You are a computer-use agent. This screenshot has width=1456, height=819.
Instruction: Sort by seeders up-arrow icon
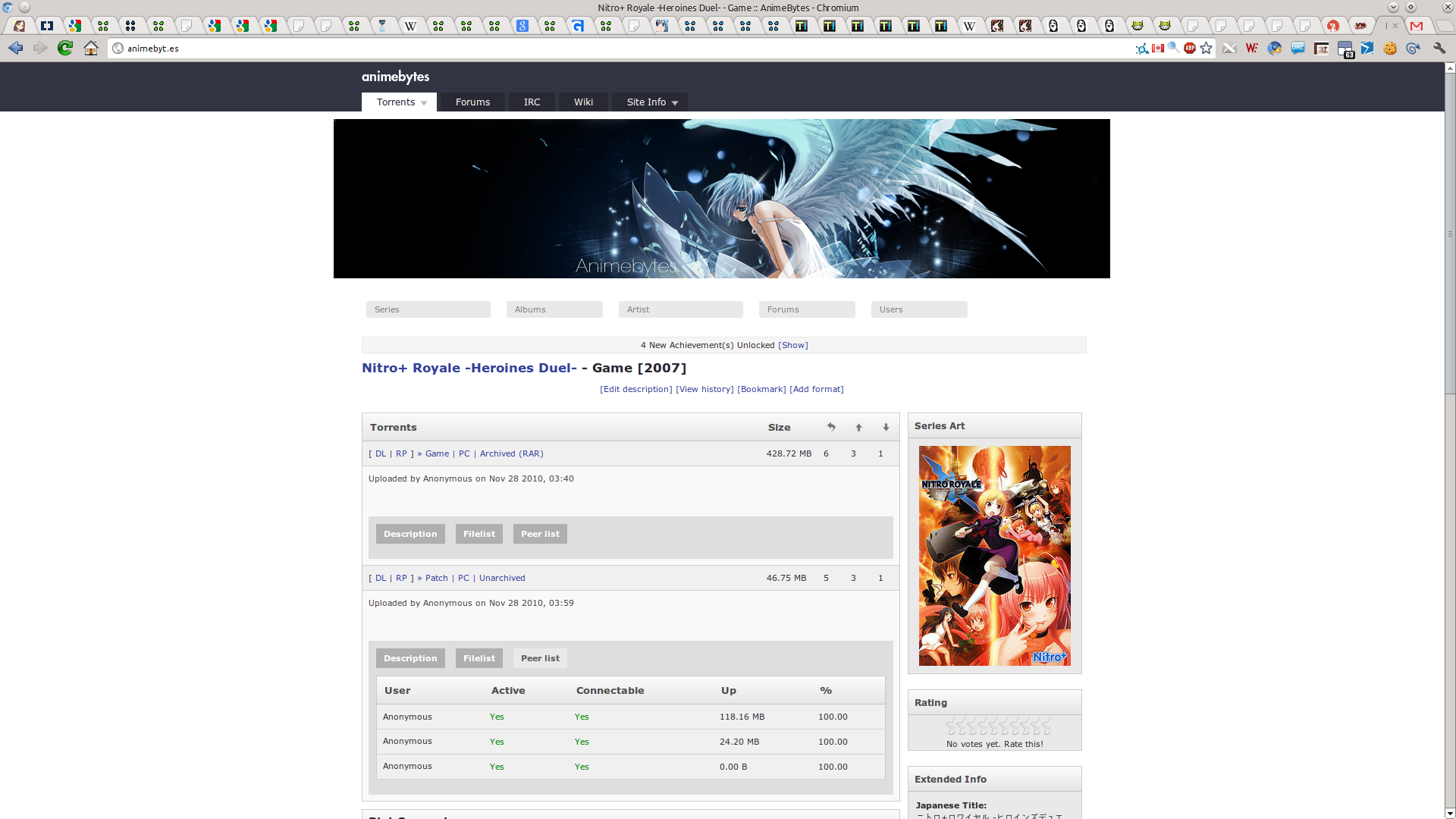(x=858, y=428)
